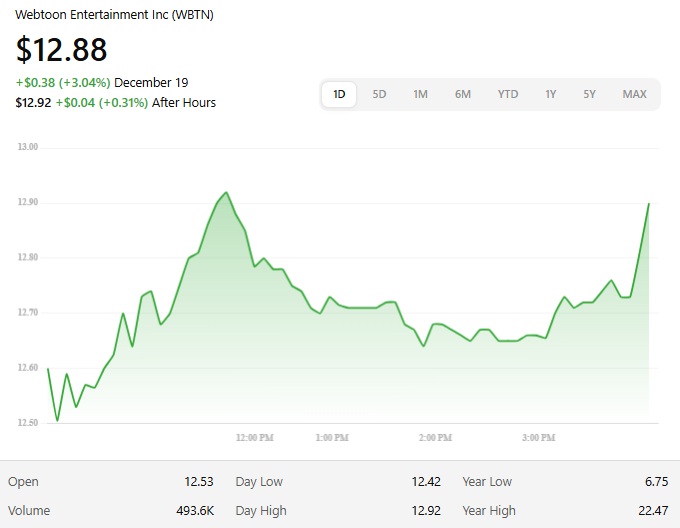Image resolution: width=680 pixels, height=528 pixels.
Task: Click the 12.50 y-axis label
Action: (x=28, y=423)
